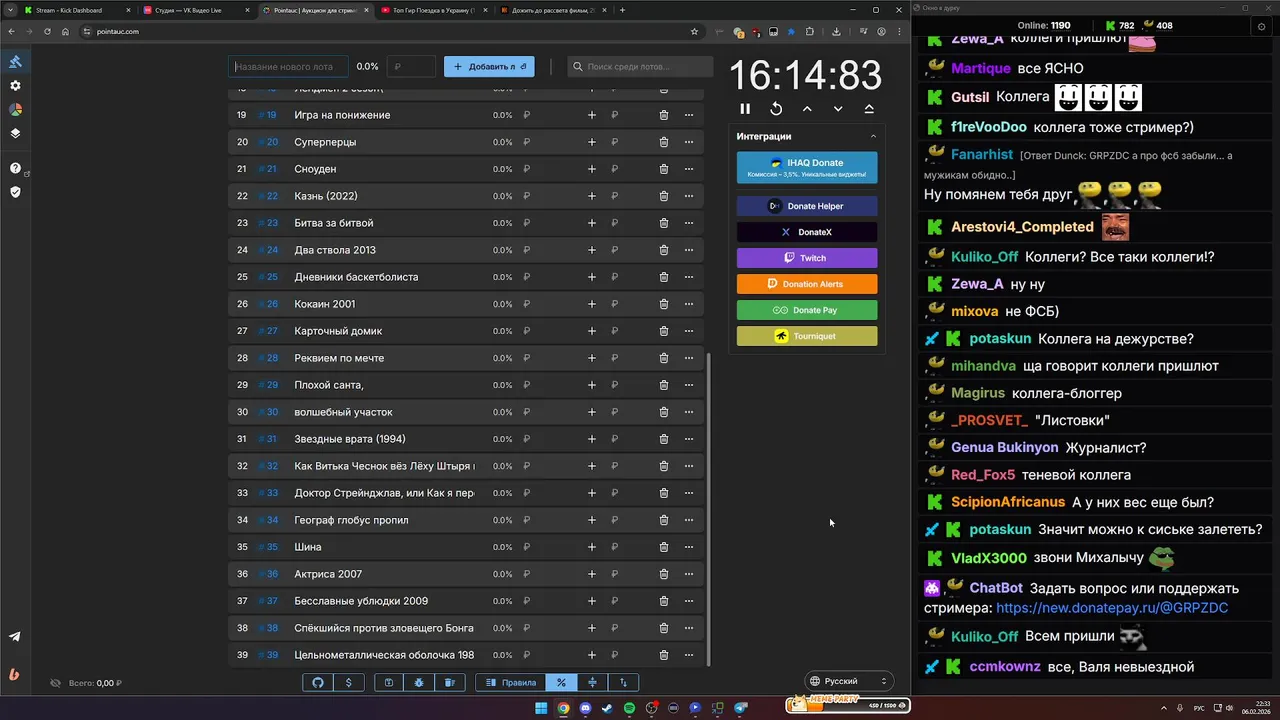Add amount to Битва за битвой lot
1280x720 pixels.
[592, 223]
